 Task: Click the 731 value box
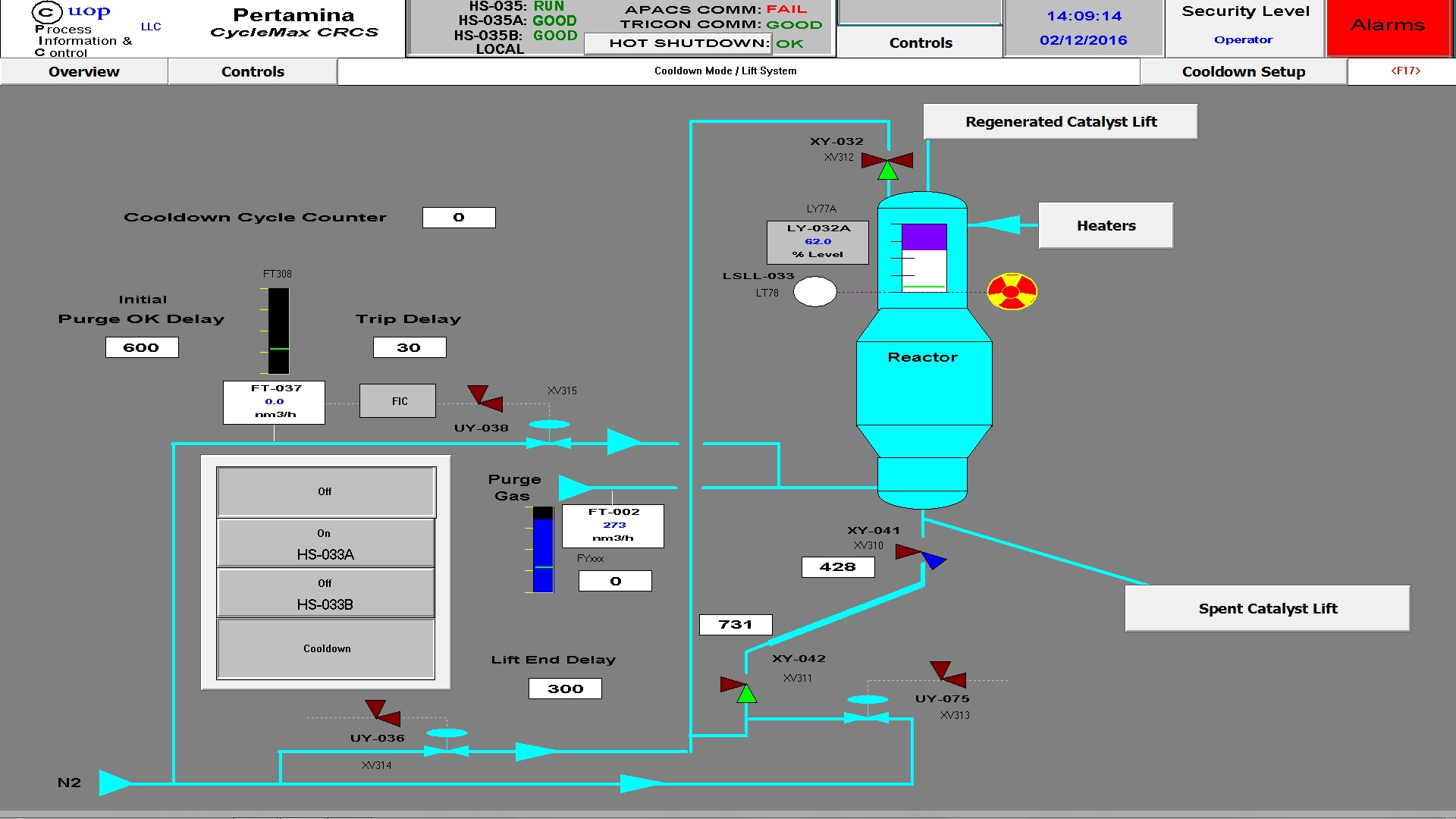736,624
